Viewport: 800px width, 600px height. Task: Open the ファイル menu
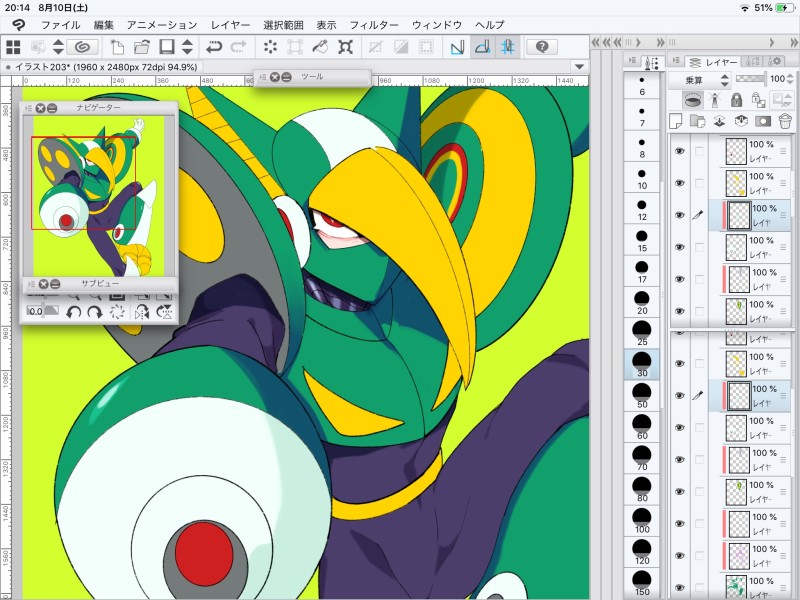(60, 25)
